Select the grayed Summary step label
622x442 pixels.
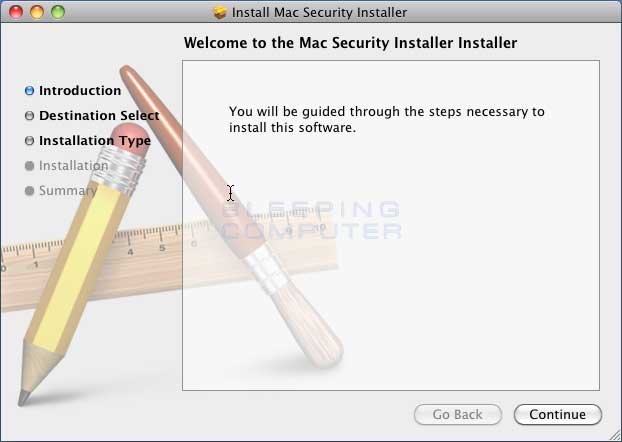[68, 191]
